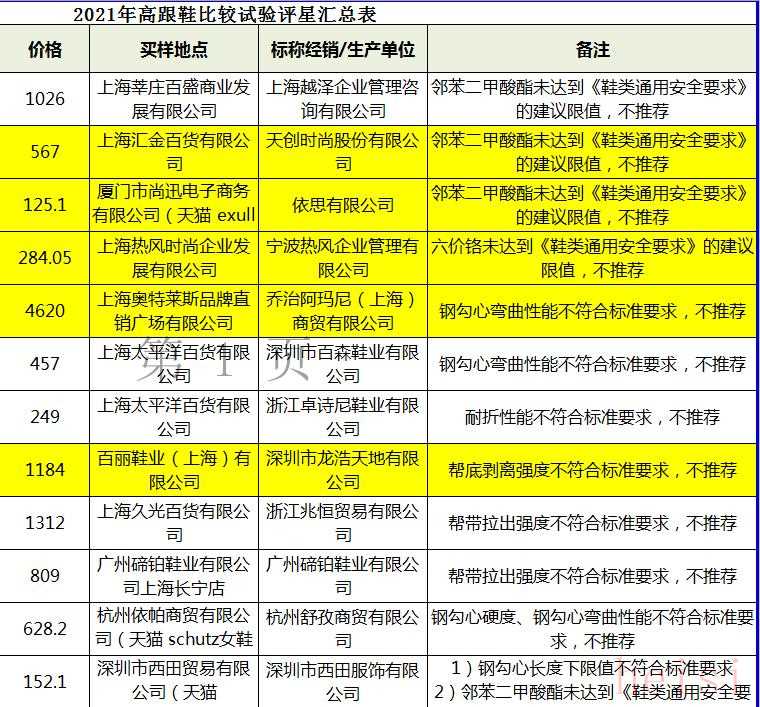
Task: Click the 乔治阿玛尼（上海）商贸有限公司 cell
Action: 342,311
